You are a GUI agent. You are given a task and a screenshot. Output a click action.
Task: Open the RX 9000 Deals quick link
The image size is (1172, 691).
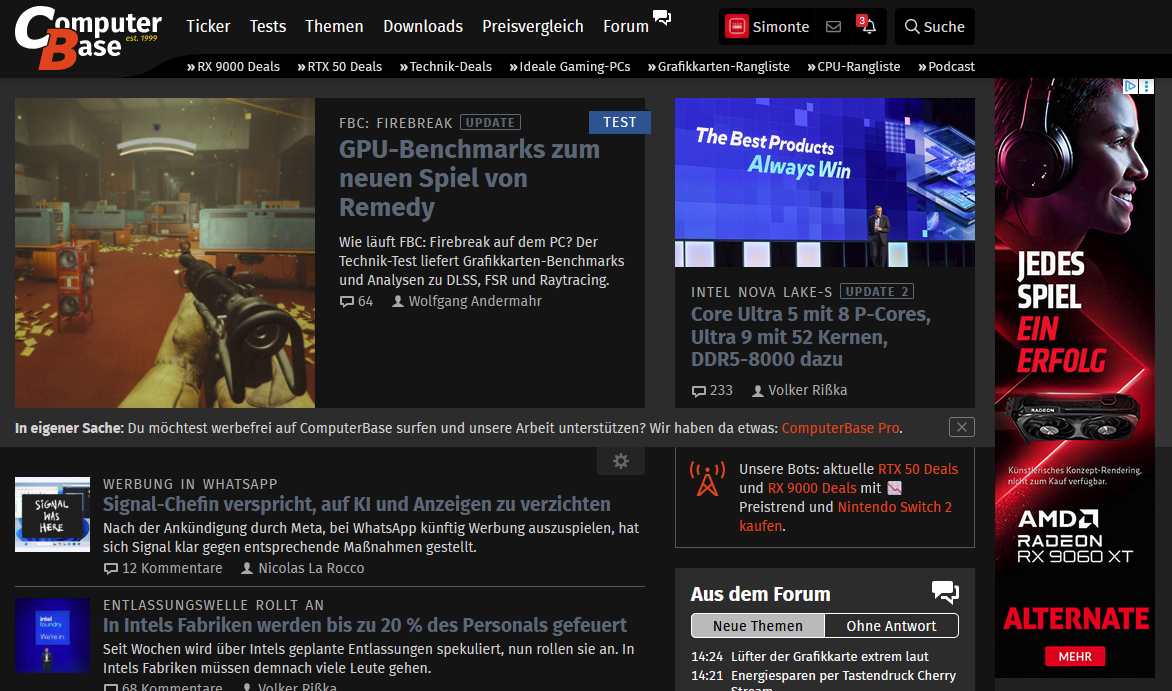tap(233, 67)
